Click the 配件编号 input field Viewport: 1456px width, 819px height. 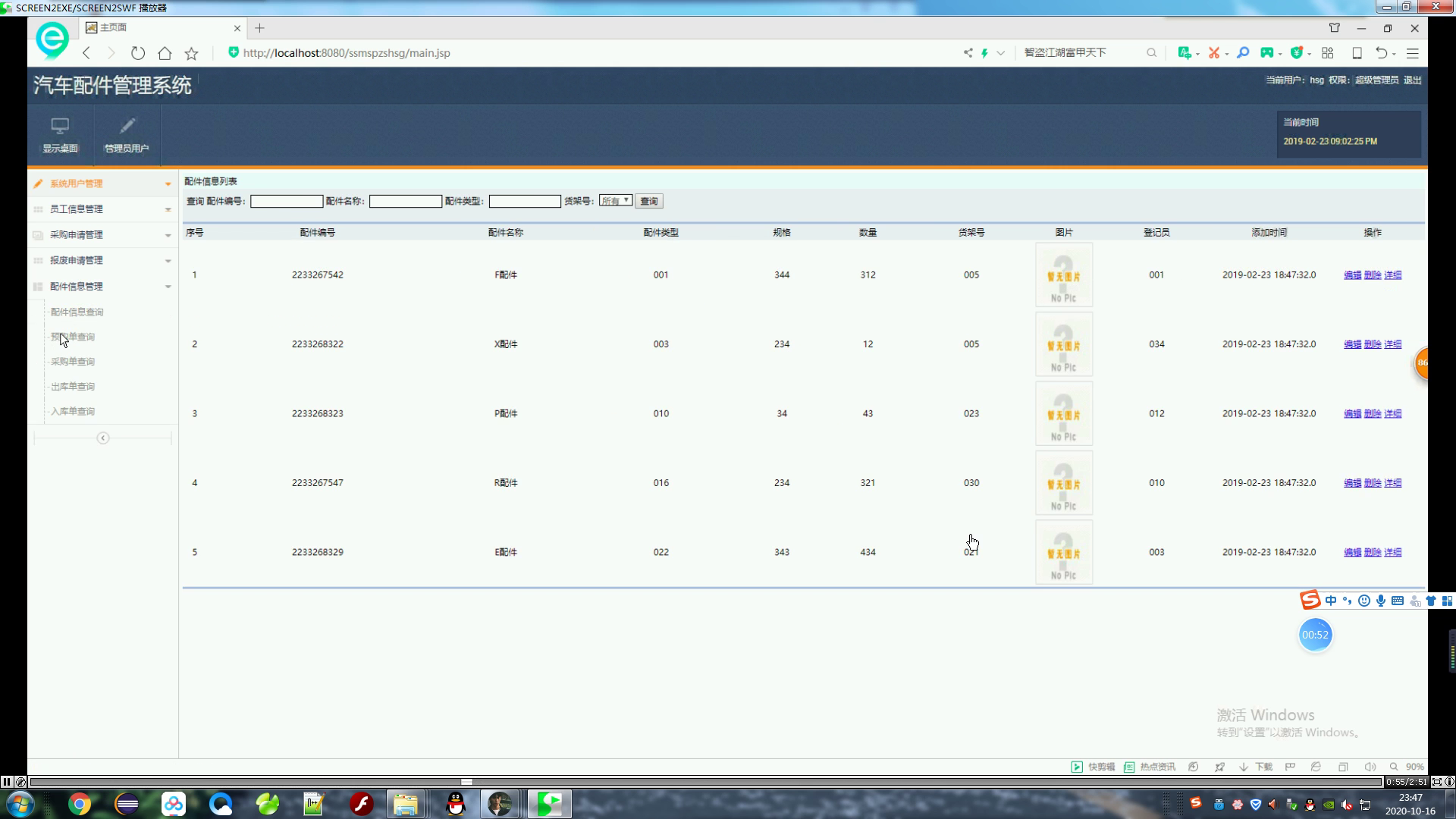287,201
